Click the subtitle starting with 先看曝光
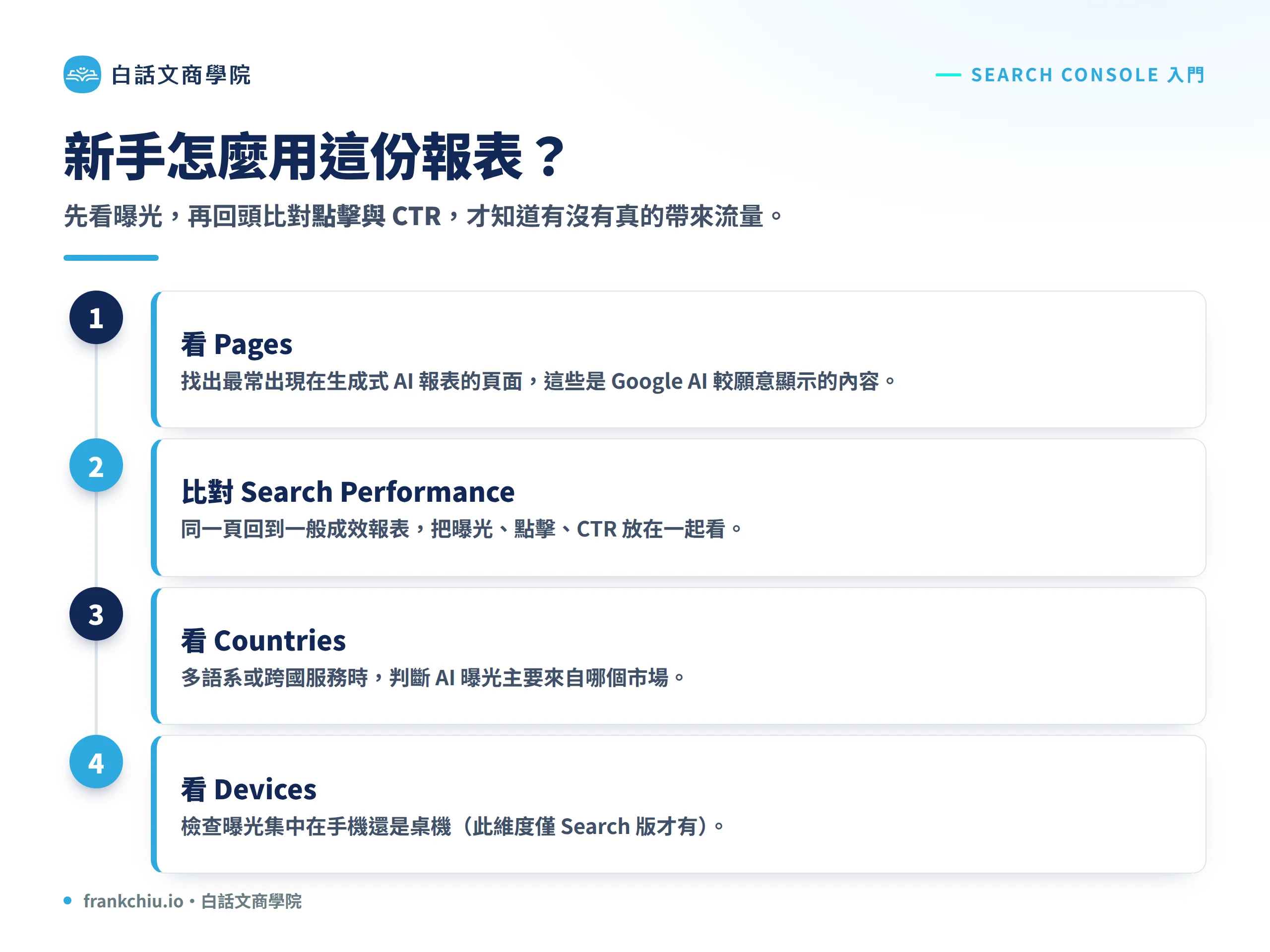This screenshot has height=952, width=1270. click(423, 216)
